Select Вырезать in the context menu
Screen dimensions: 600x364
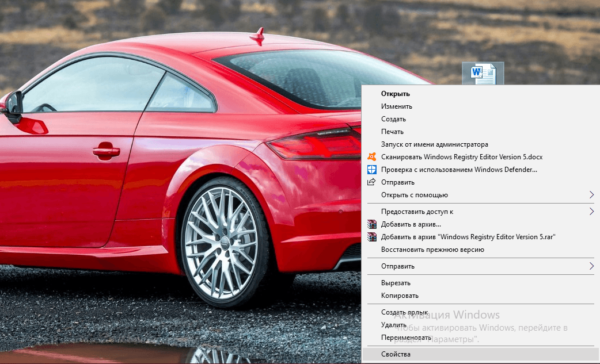[x=396, y=283]
